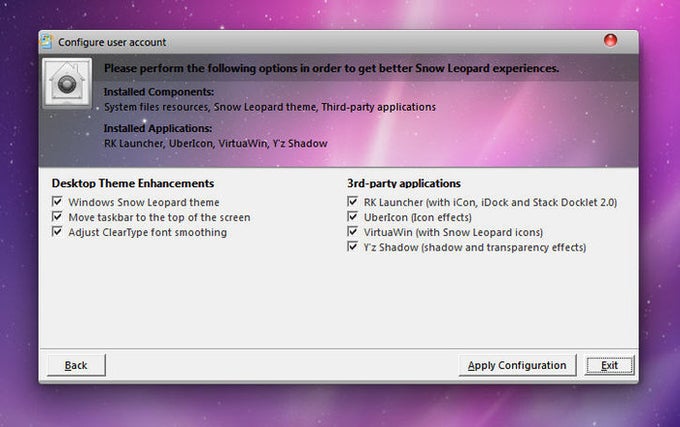Click the installed components list text
Screen dimensions: 680x427
point(270,107)
